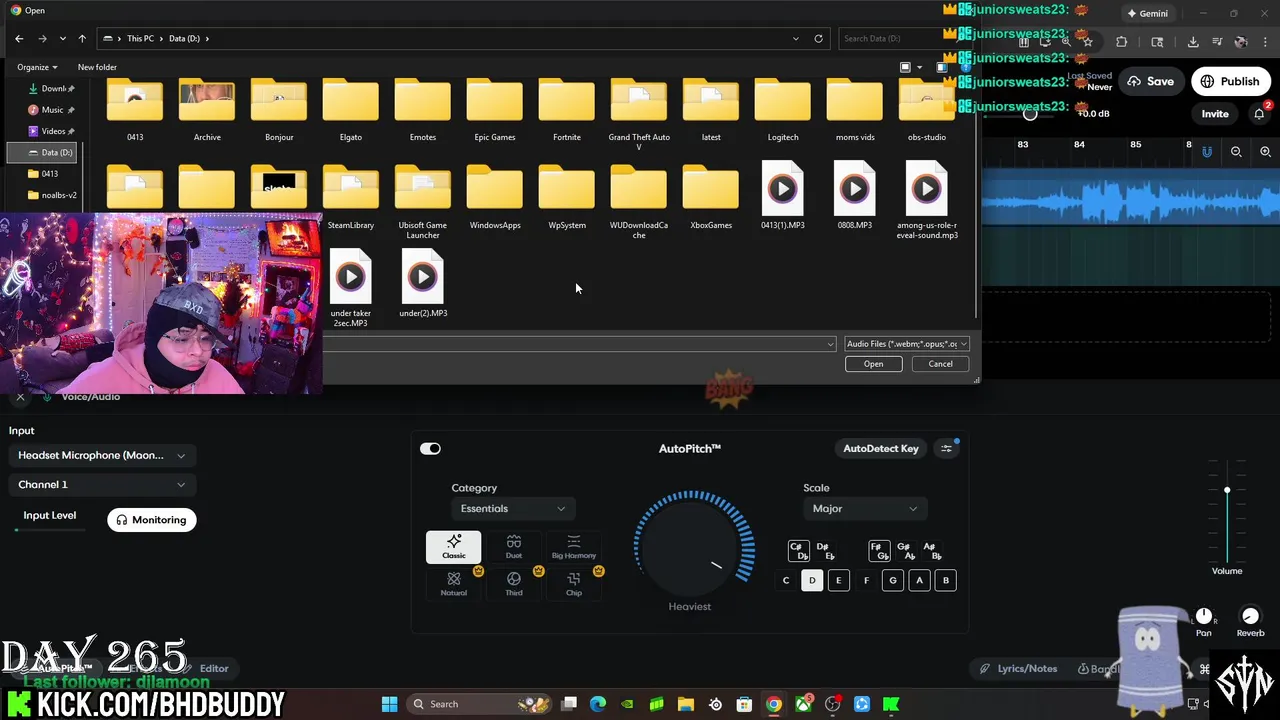Open the Headset Microphone input dropdown
Image resolution: width=1280 pixels, height=720 pixels.
101,455
